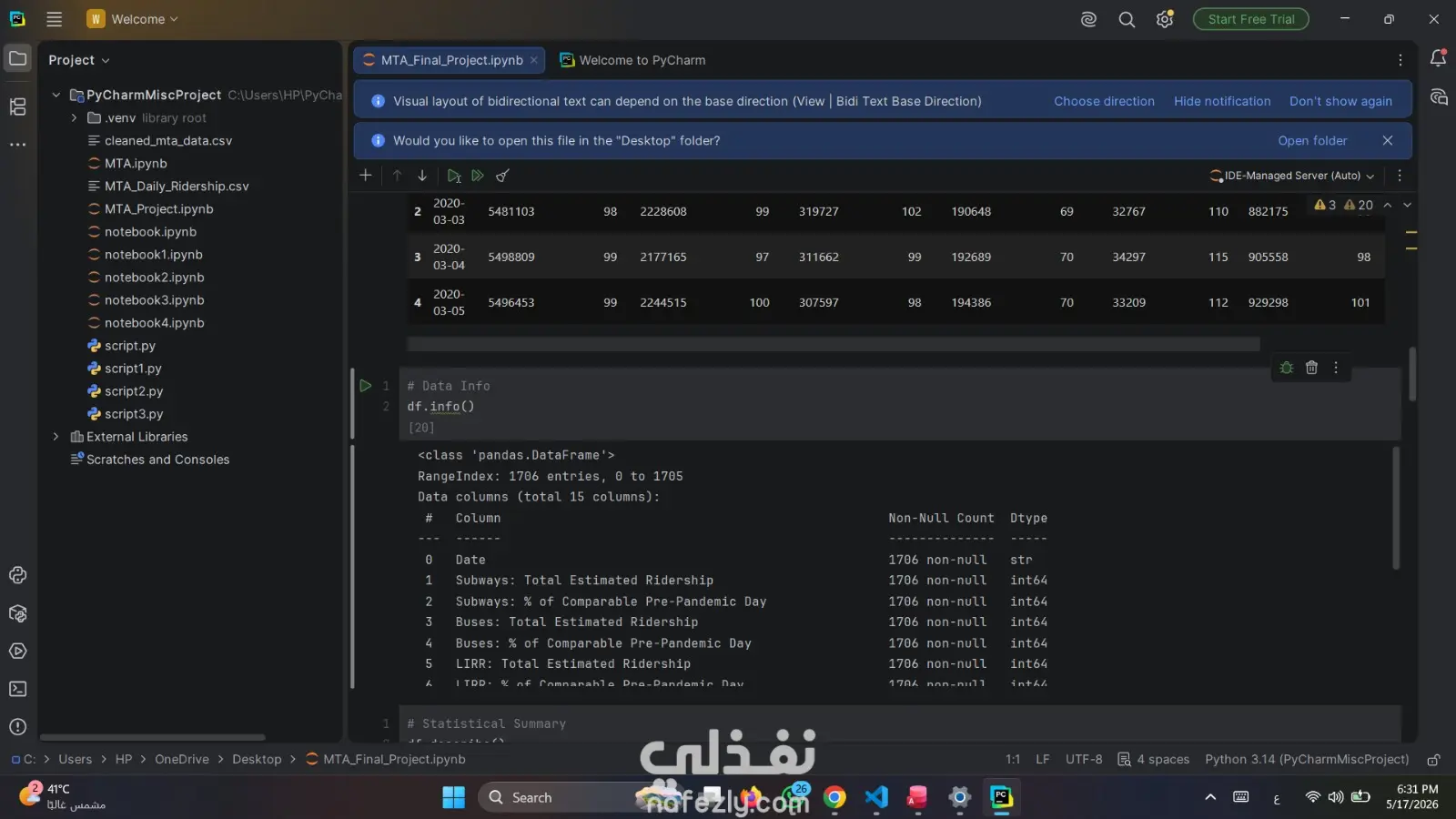Open UTF-8 file encoding selector
Viewport: 1456px width, 819px height.
(x=1084, y=760)
